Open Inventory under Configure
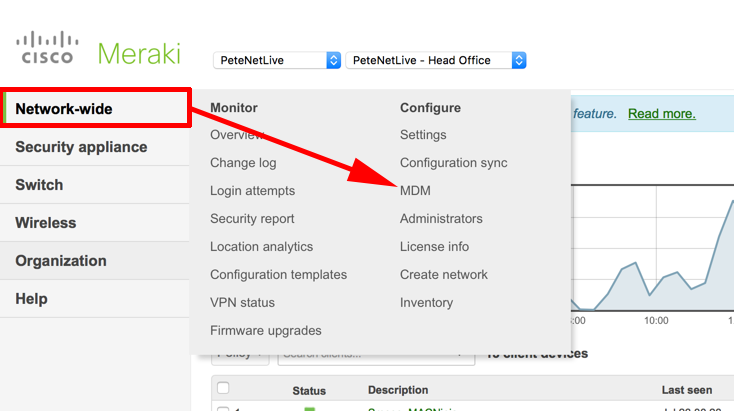The image size is (734, 411). (426, 303)
